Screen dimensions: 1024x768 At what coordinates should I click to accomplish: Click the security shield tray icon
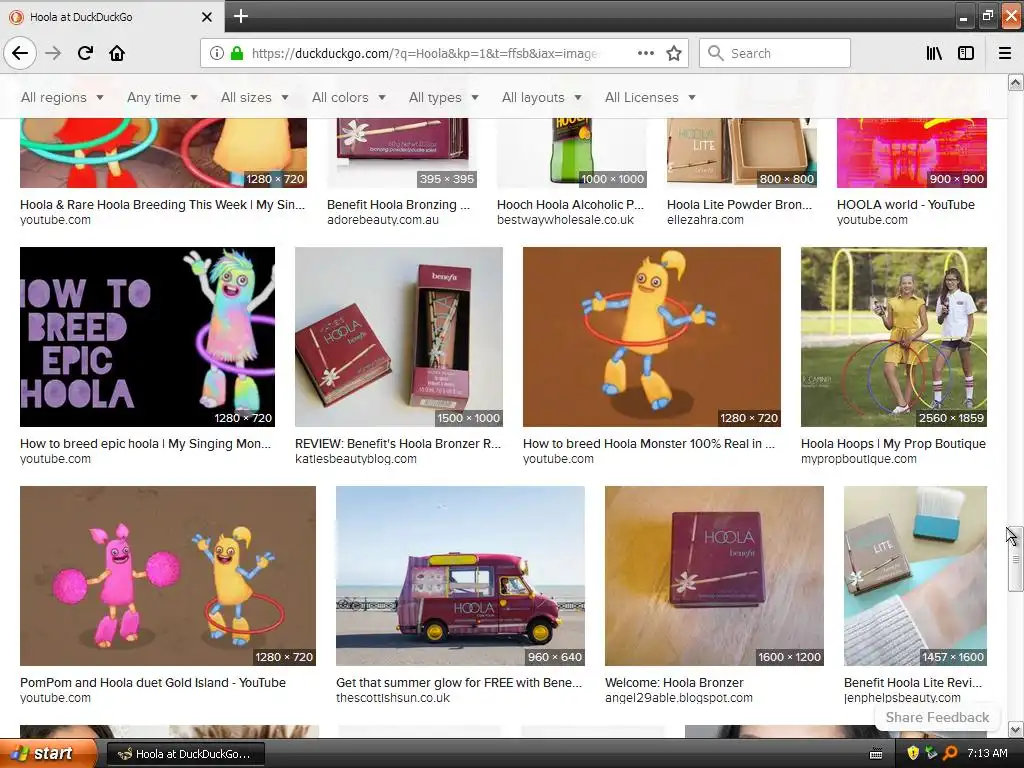coord(913,753)
